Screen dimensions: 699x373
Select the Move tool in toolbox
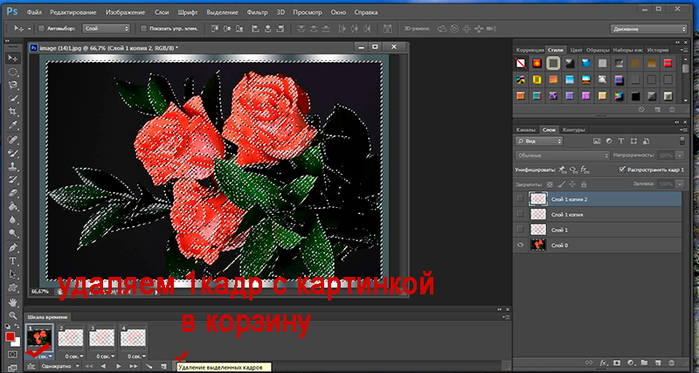pyautogui.click(x=13, y=58)
